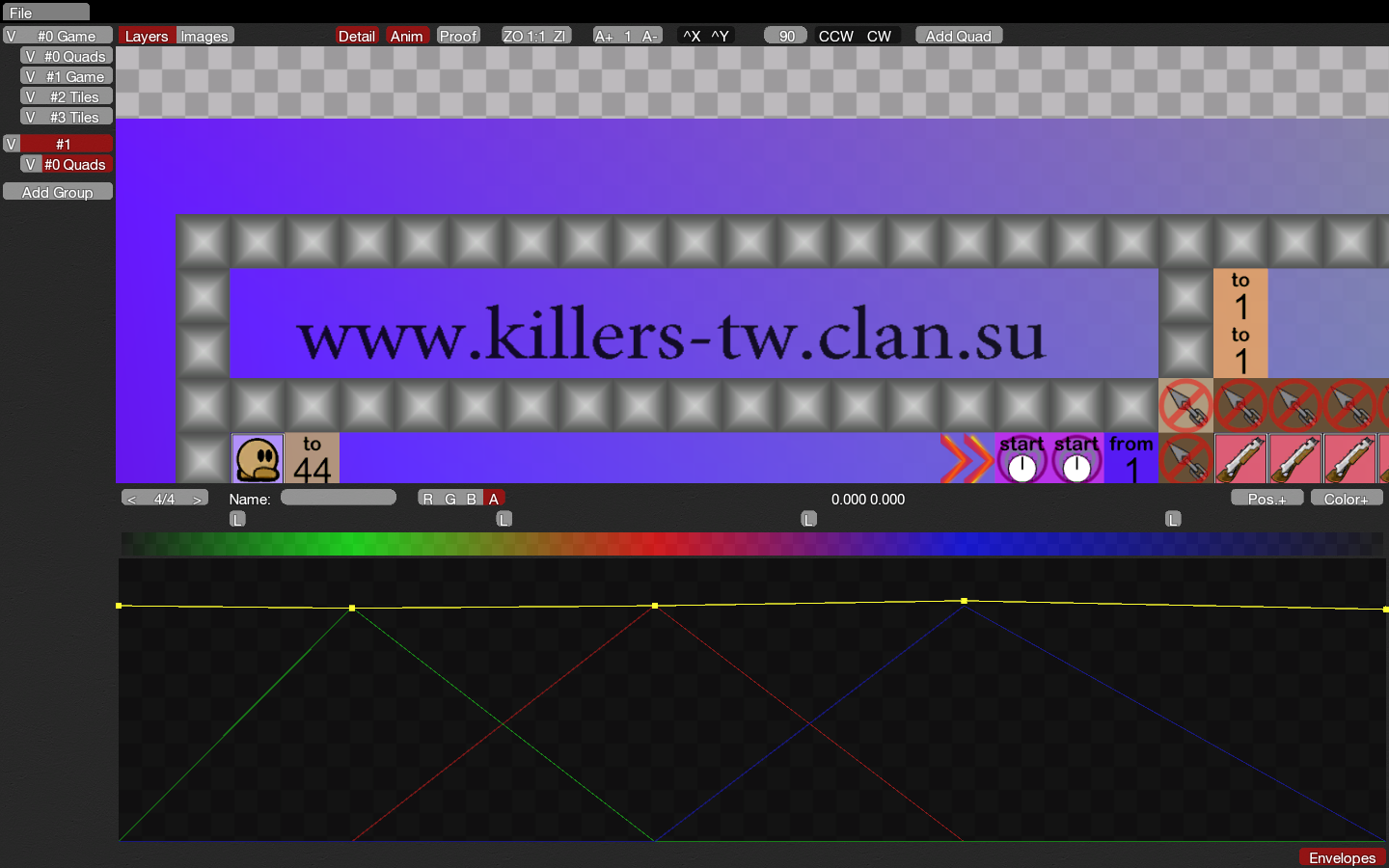Toggle visibility of the #1 Game layer
Screen dimensions: 1389x868
point(30,76)
